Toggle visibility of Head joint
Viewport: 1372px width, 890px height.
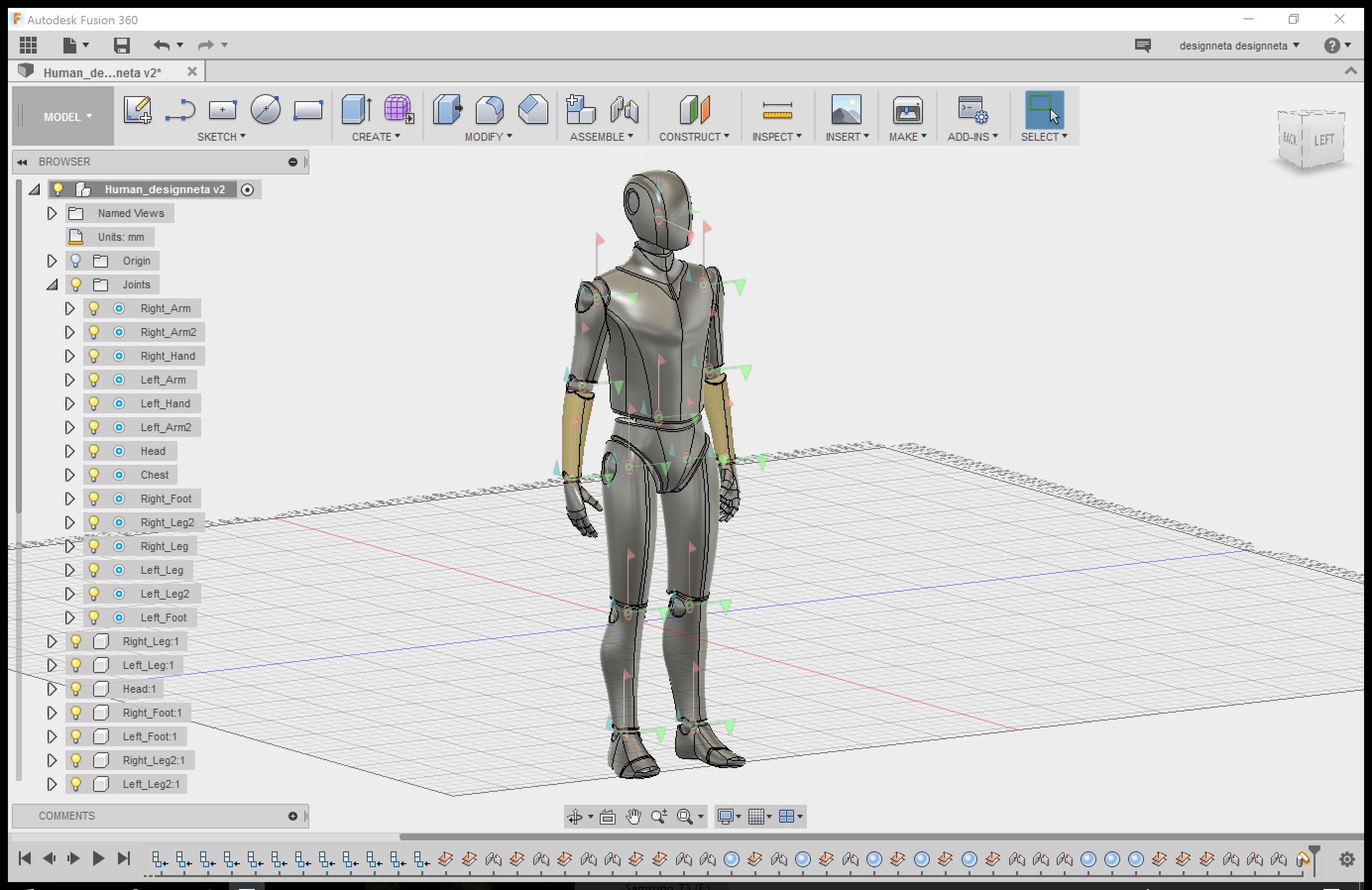(x=94, y=450)
